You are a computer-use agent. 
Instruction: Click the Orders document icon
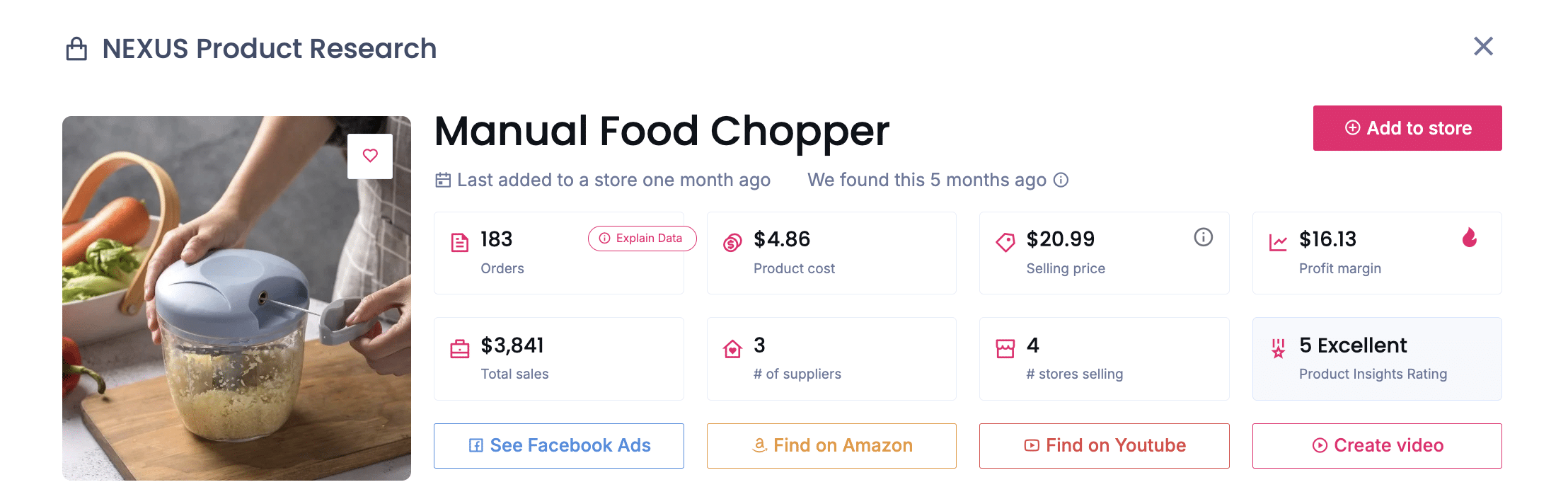[460, 241]
